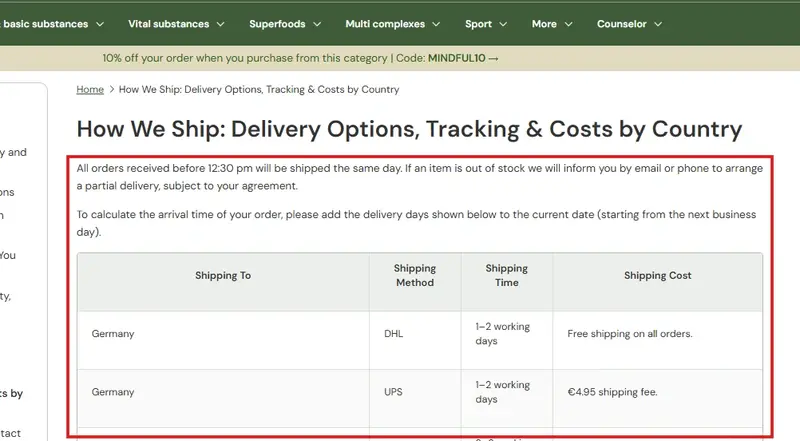Open the basic substances menu
Screen dimensions: 800x441
tap(45, 24)
